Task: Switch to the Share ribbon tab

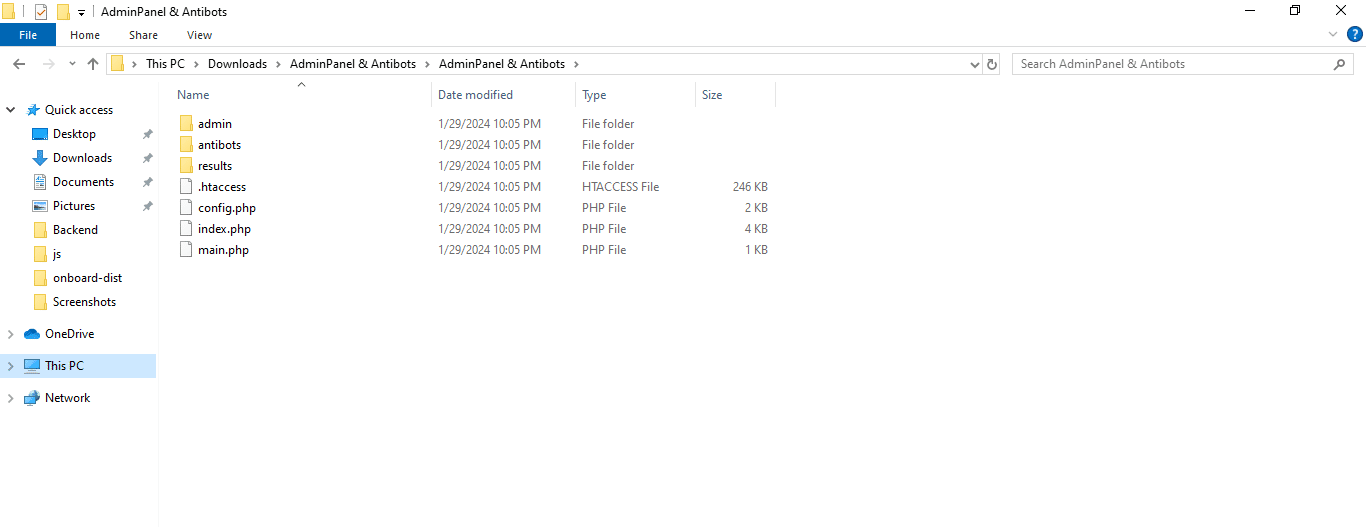Action: 143,35
